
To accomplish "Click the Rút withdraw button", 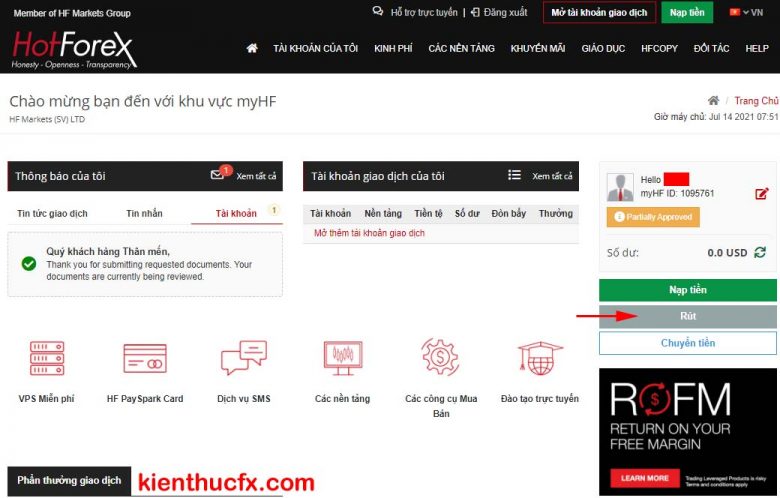I will tap(687, 316).
